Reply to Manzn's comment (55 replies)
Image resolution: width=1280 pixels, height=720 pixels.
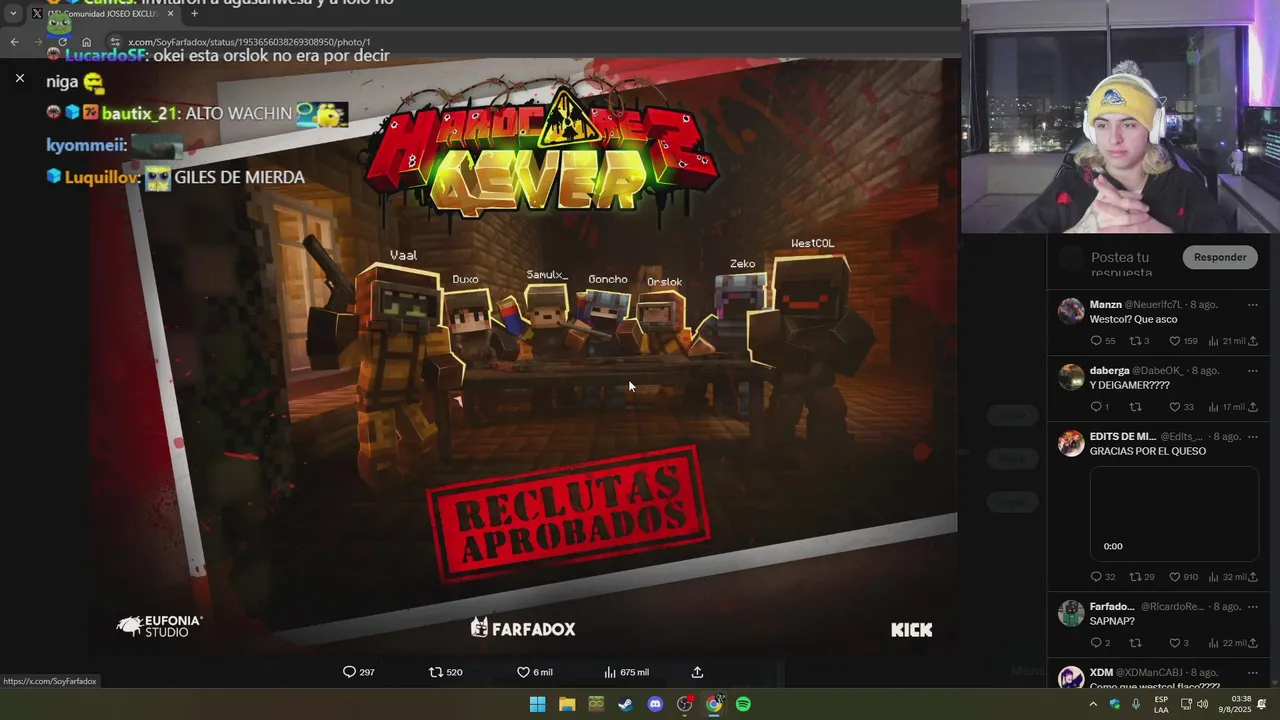click(1103, 341)
